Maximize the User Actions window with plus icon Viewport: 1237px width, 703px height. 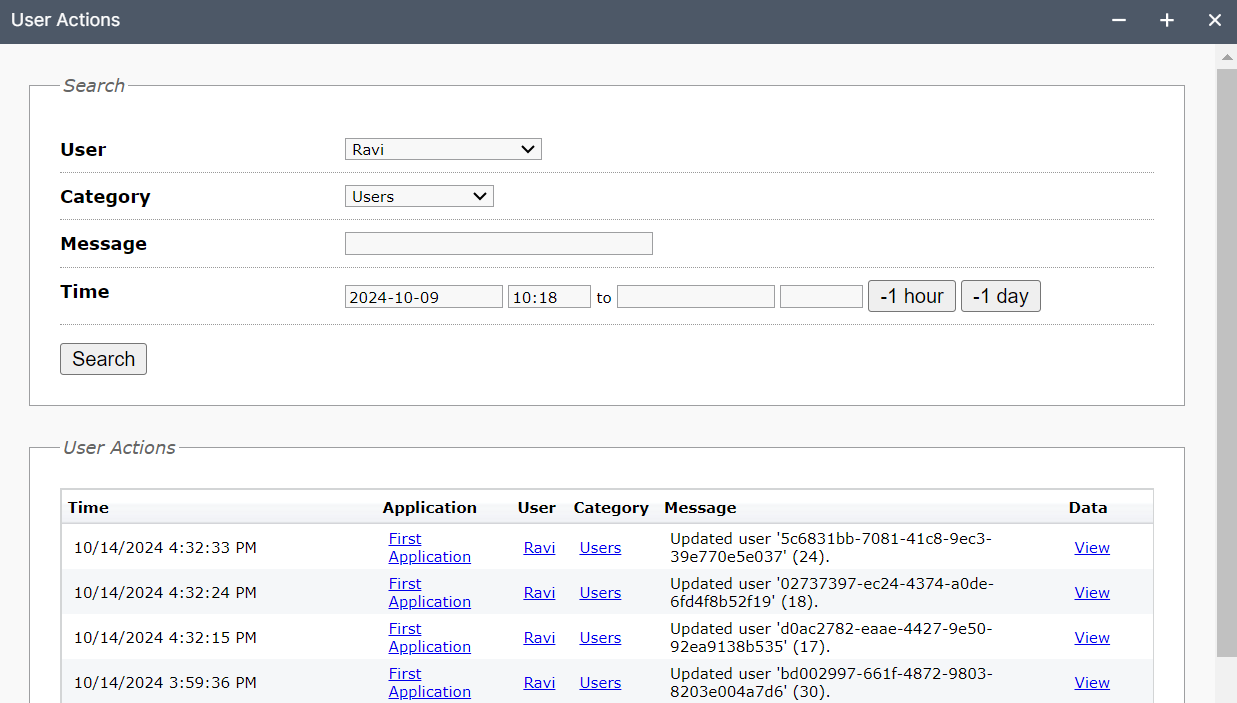tap(1167, 20)
